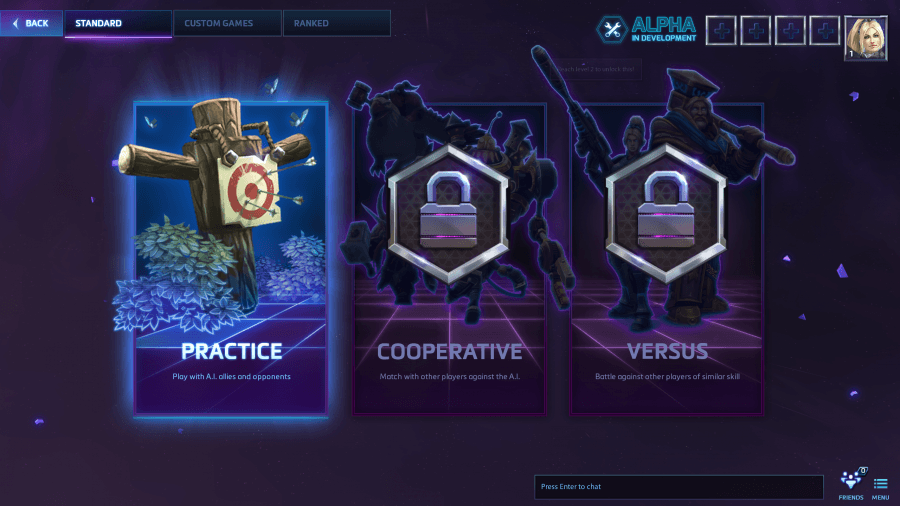The image size is (900, 506).
Task: Switch to the Standard tab
Action: pyautogui.click(x=118, y=24)
